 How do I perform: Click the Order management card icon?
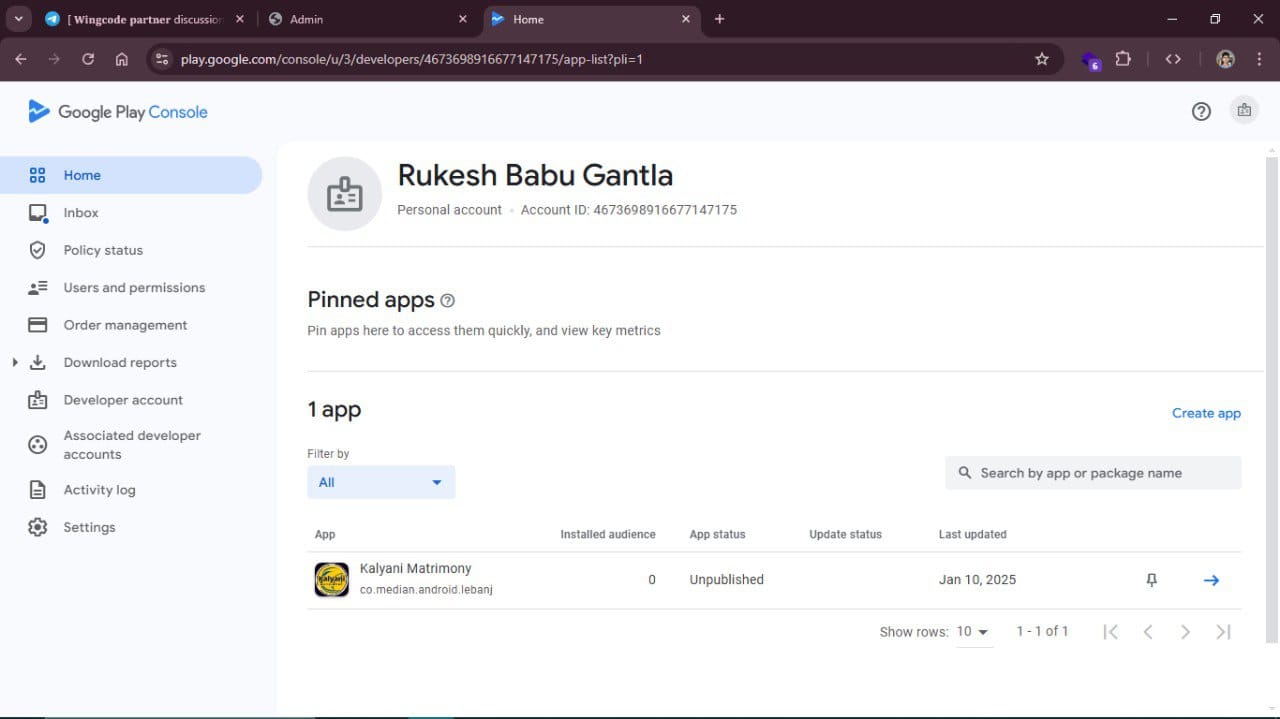click(38, 325)
